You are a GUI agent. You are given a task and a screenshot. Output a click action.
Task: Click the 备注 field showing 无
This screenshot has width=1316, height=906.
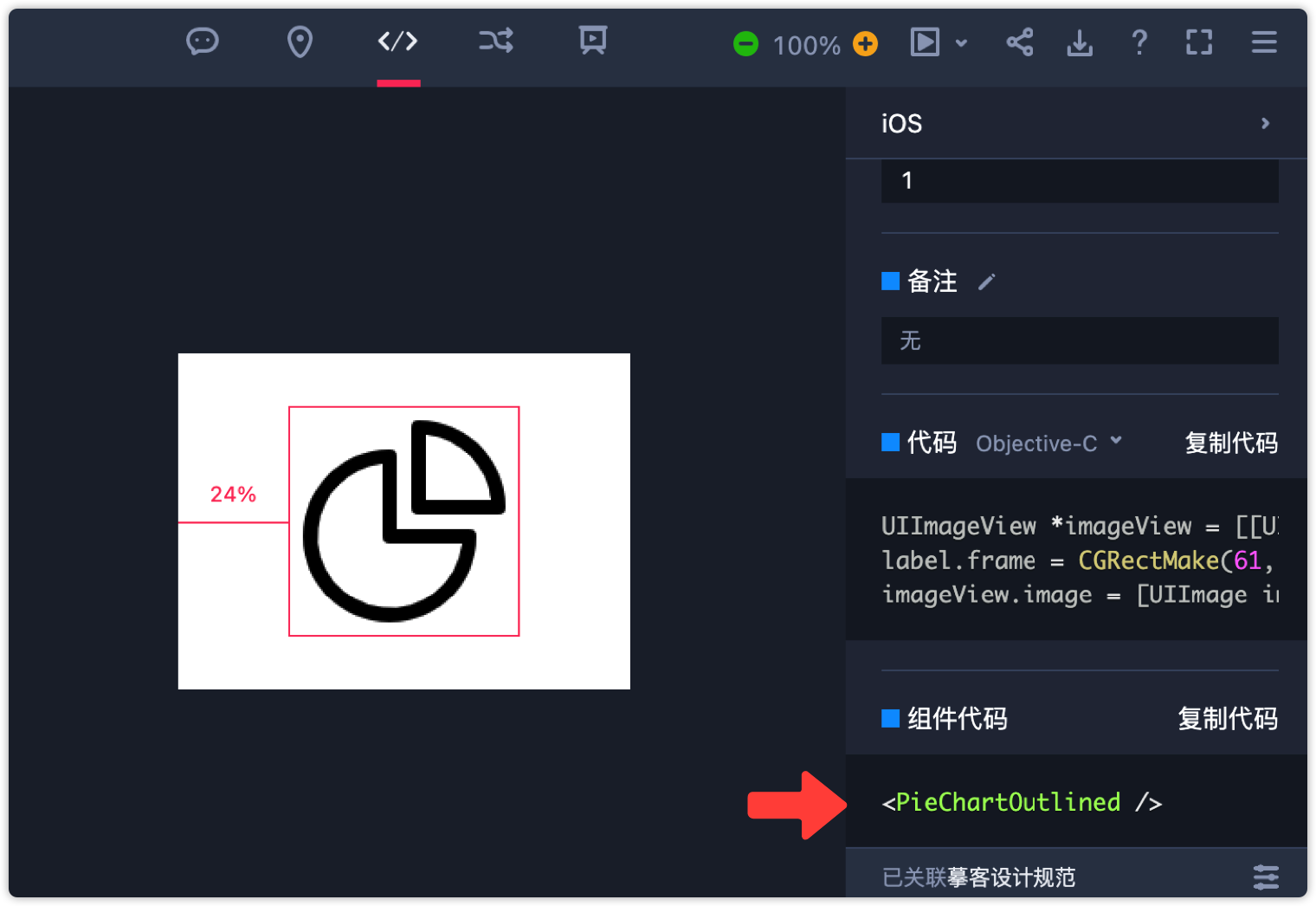click(x=1080, y=340)
